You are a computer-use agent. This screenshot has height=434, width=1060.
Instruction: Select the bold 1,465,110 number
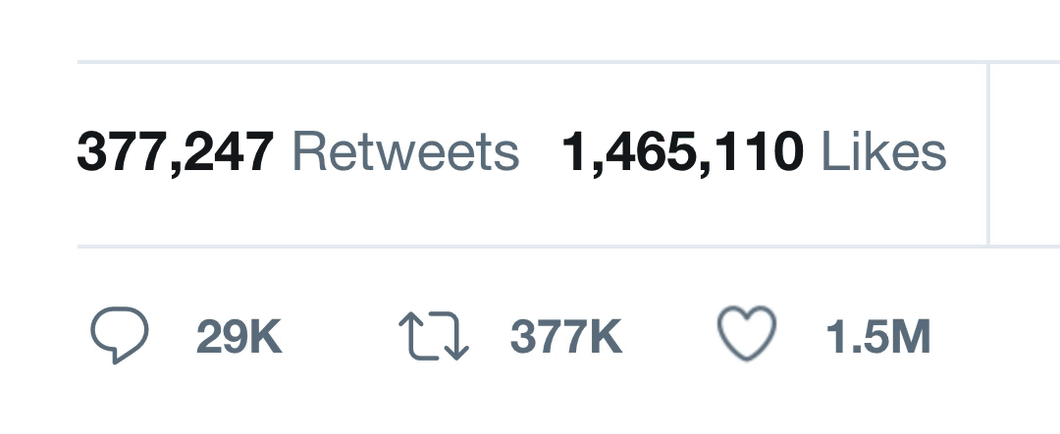683,153
